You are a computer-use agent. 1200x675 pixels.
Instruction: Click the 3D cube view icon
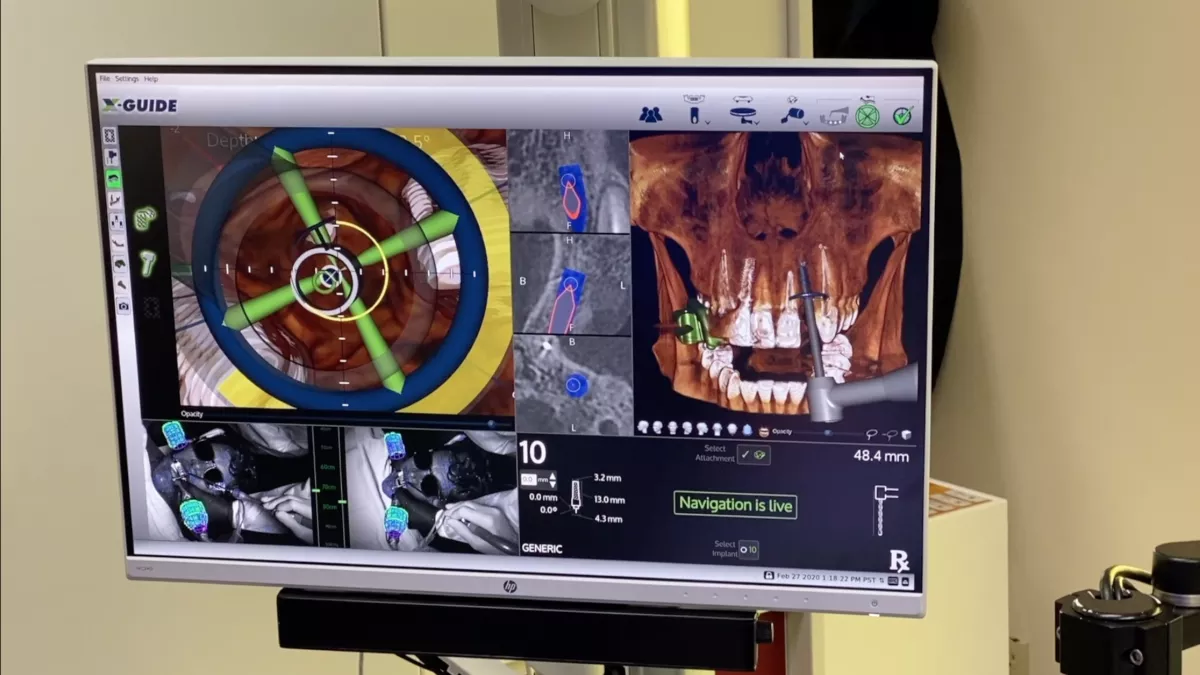pyautogui.click(x=906, y=434)
